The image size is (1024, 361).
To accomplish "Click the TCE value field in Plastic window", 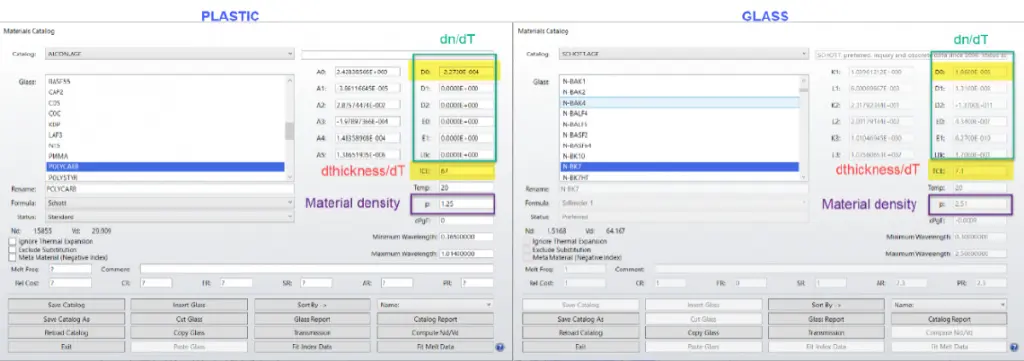I will pos(465,172).
